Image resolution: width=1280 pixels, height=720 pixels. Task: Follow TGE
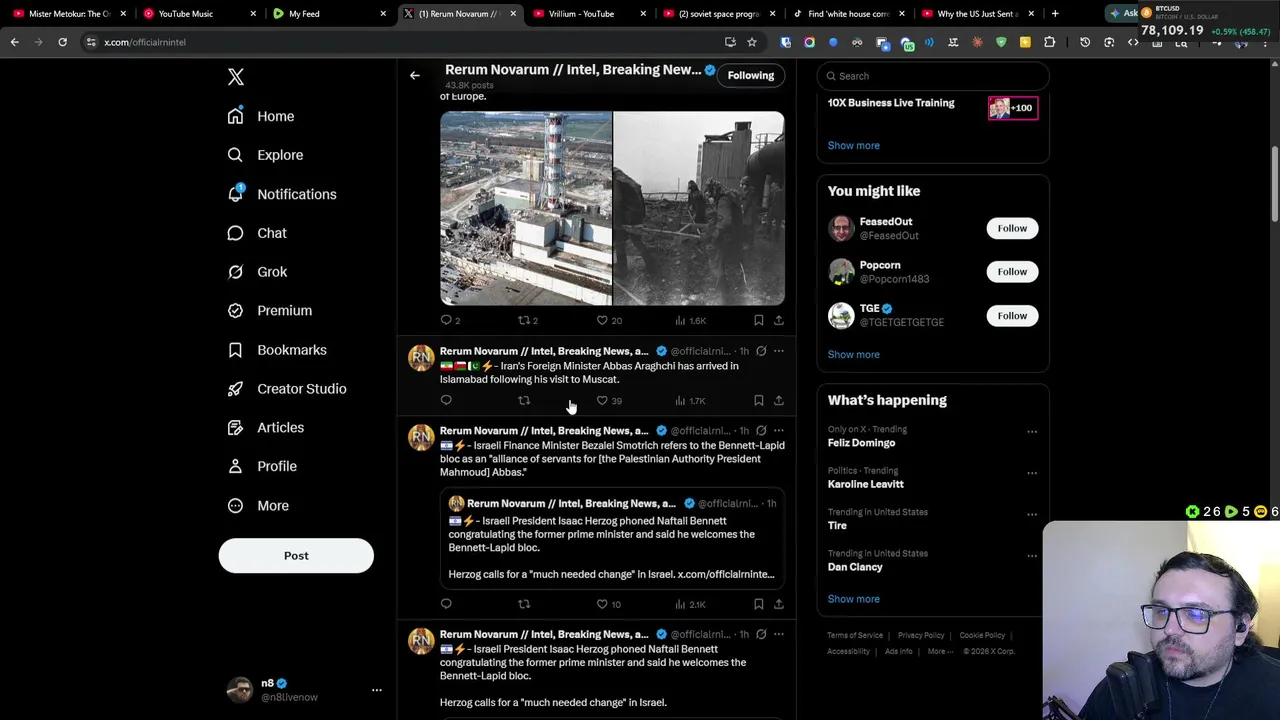tap(1012, 316)
